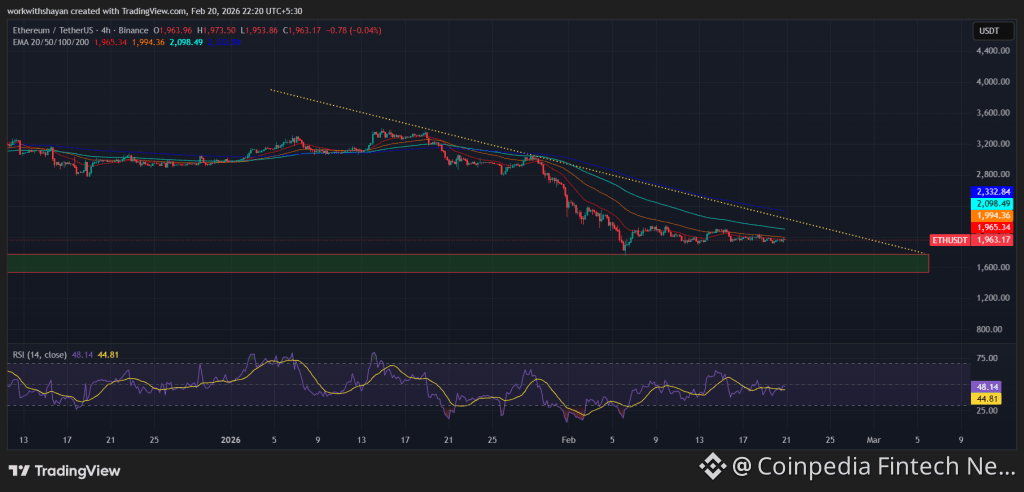Select the cyan 2,098.49 EMA price label
1024x492 pixels.
[991, 203]
